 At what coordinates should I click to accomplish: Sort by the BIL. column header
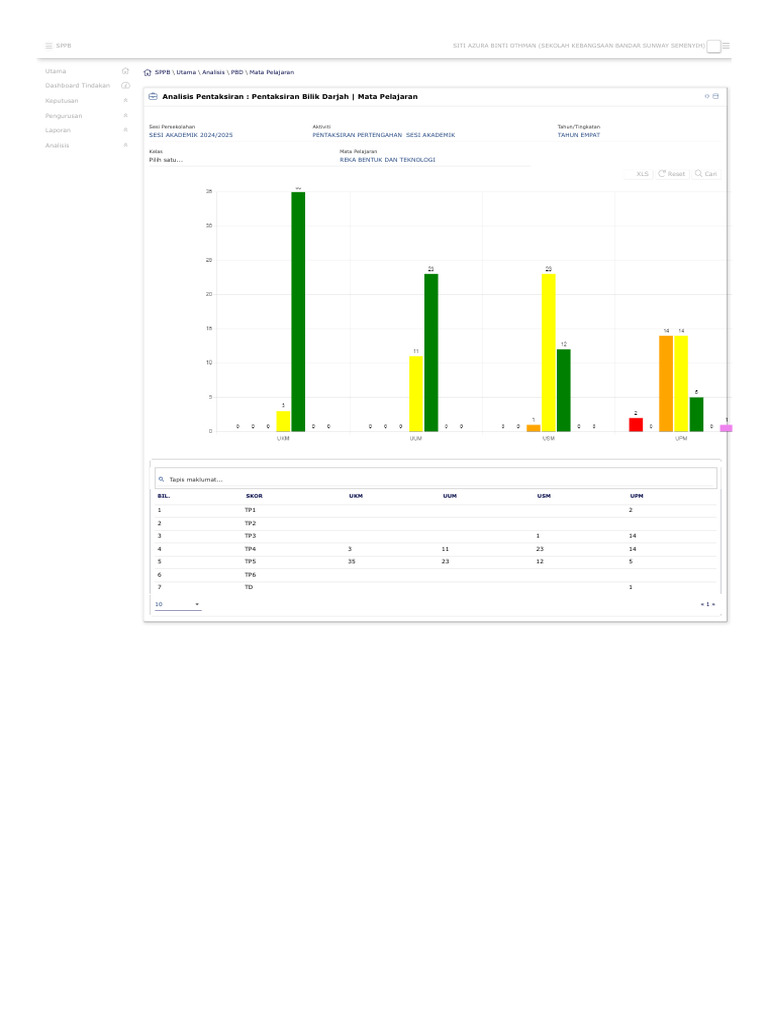tap(163, 496)
